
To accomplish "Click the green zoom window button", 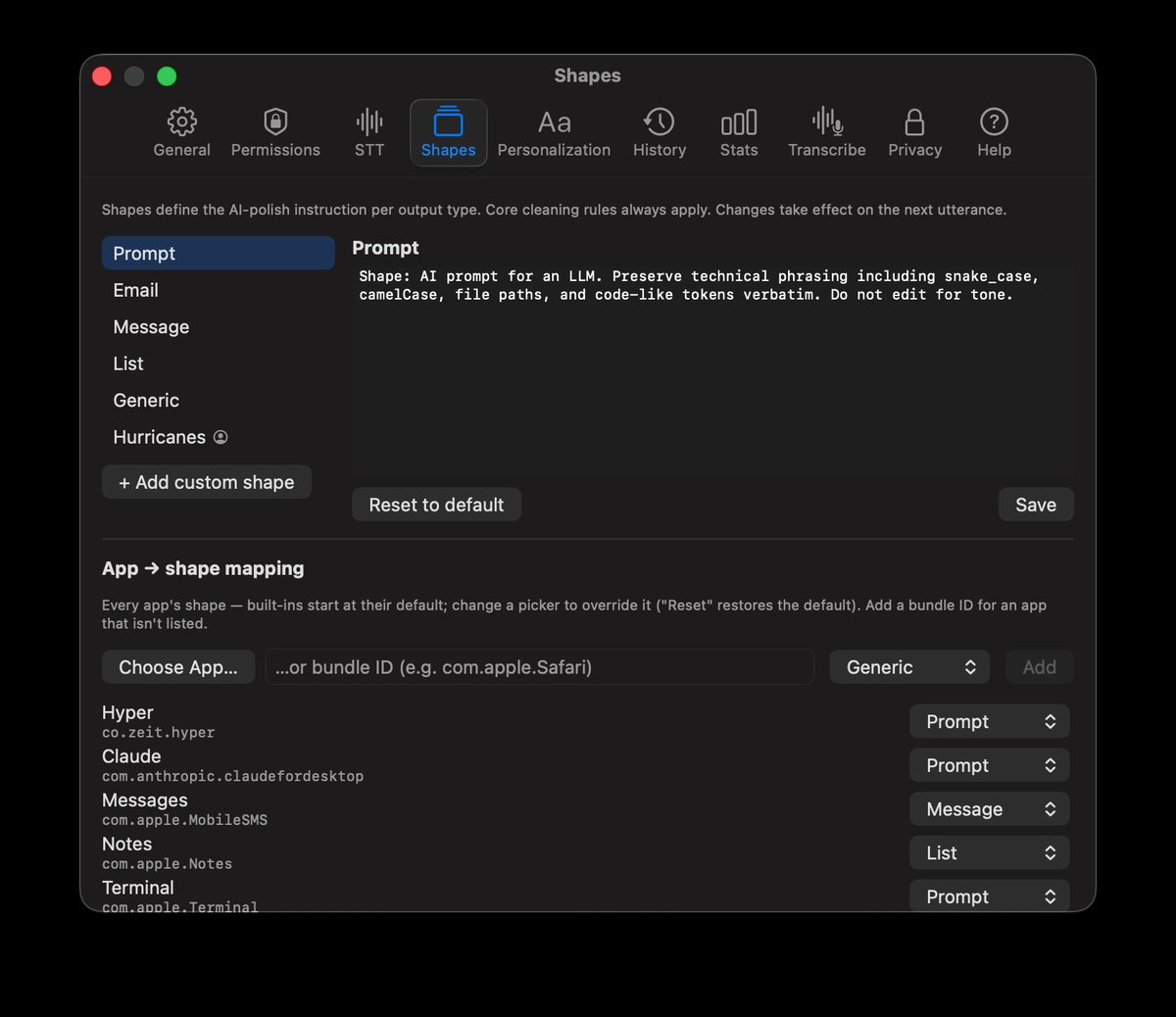I will coord(167,76).
